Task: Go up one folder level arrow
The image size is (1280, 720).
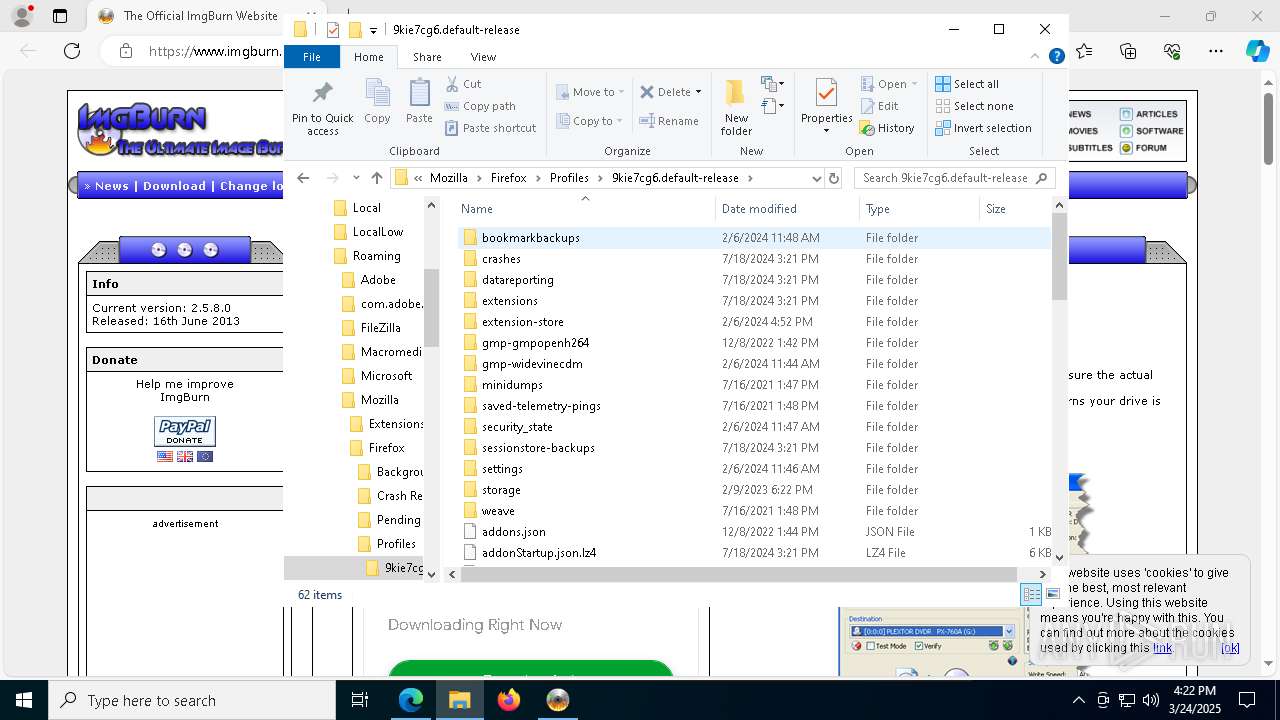Action: (376, 178)
